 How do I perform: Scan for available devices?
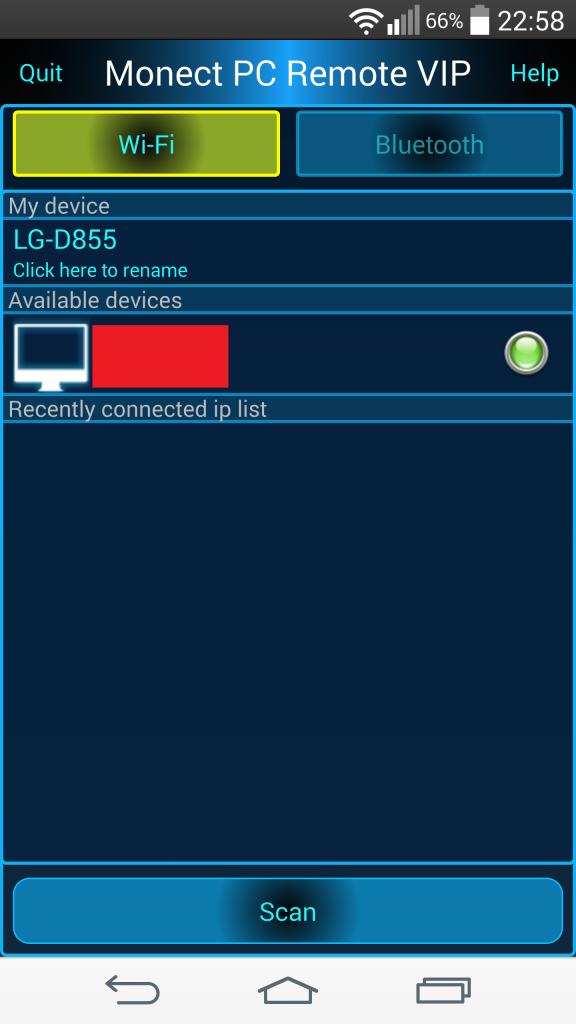coord(288,910)
